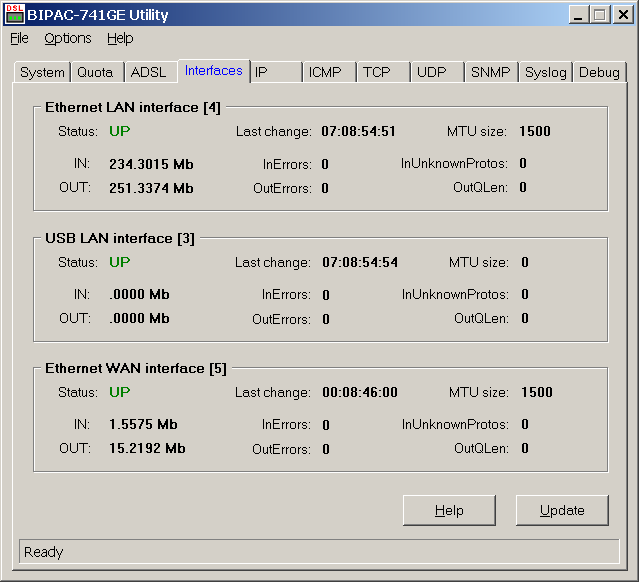Click Ethernet LAN InUnknownProtos label
This screenshot has width=639, height=582.
coord(454,163)
